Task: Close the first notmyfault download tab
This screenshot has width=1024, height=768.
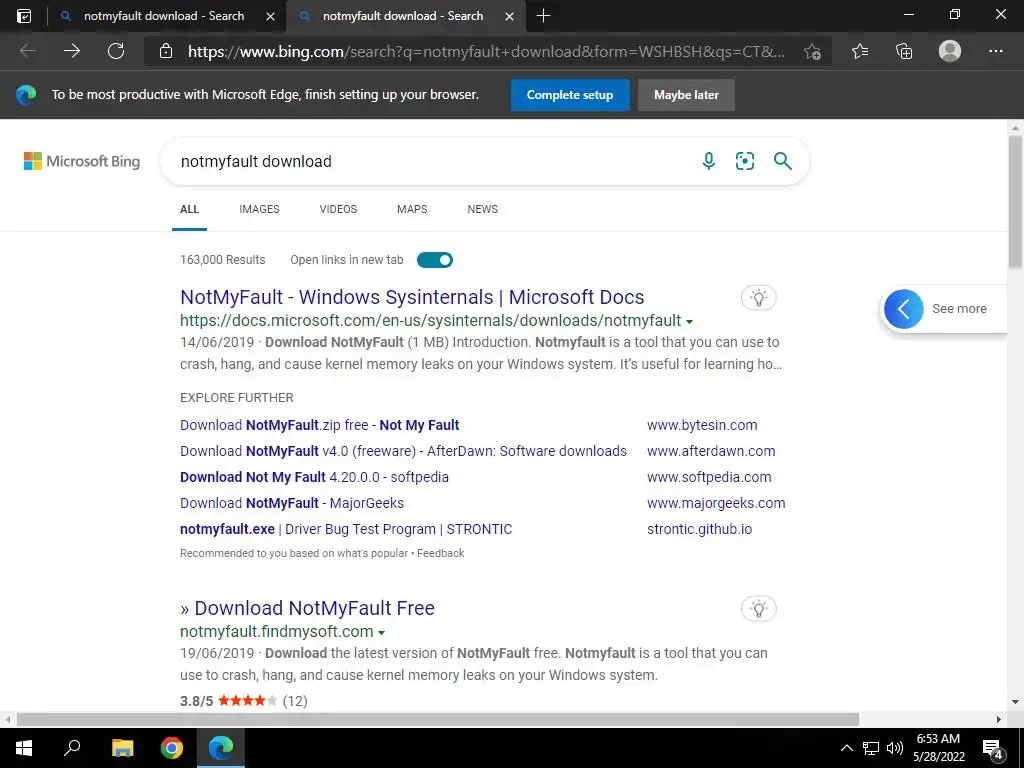Action: (270, 16)
